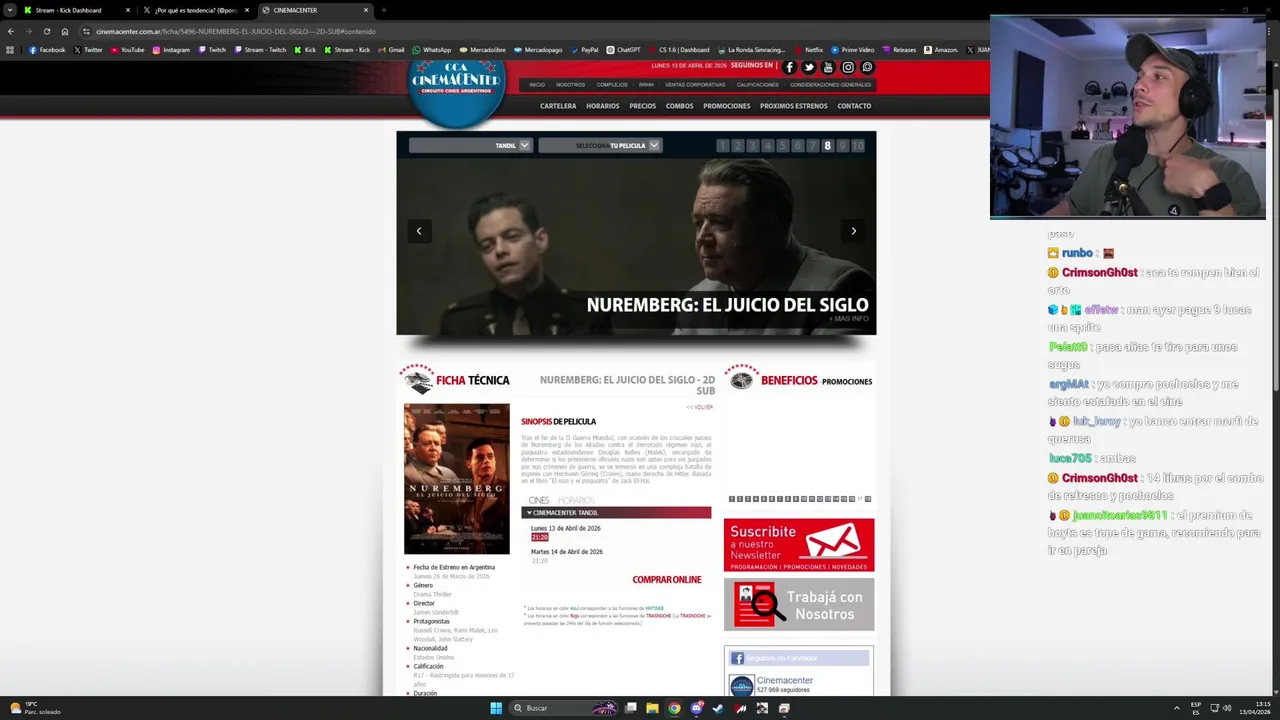Collapse the CINEMACENTER TANDIL showtimes section

click(616, 512)
